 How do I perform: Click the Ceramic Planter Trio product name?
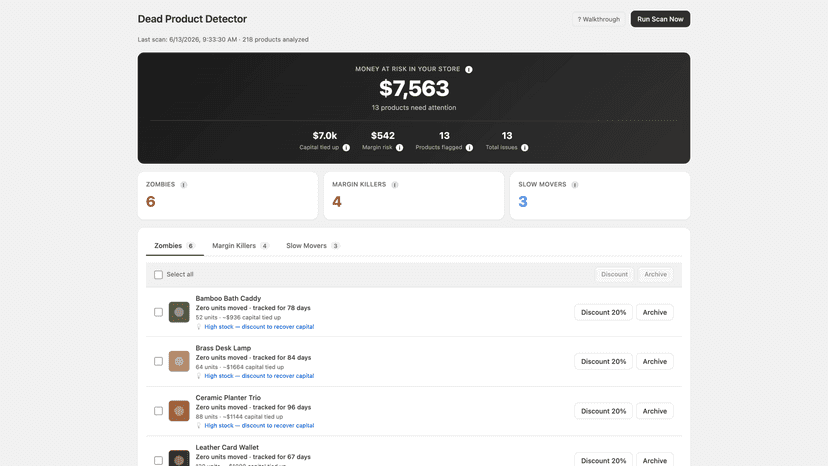[x=228, y=397]
